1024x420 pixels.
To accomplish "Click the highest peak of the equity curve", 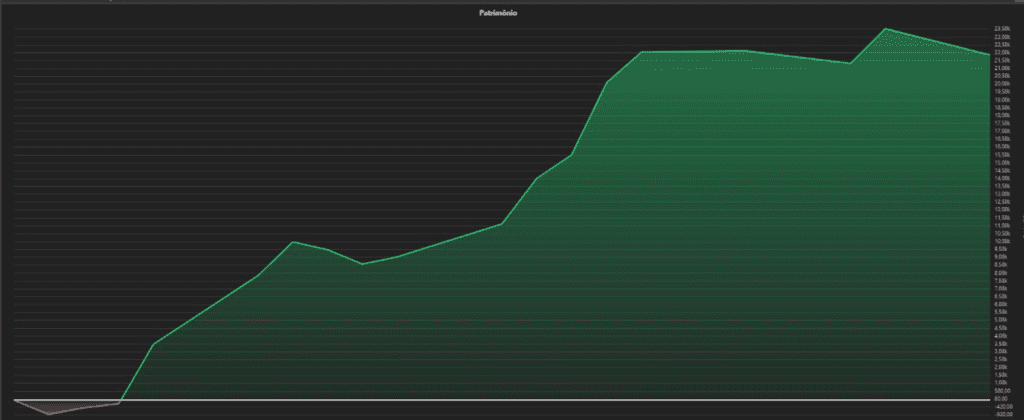I will pos(885,29).
